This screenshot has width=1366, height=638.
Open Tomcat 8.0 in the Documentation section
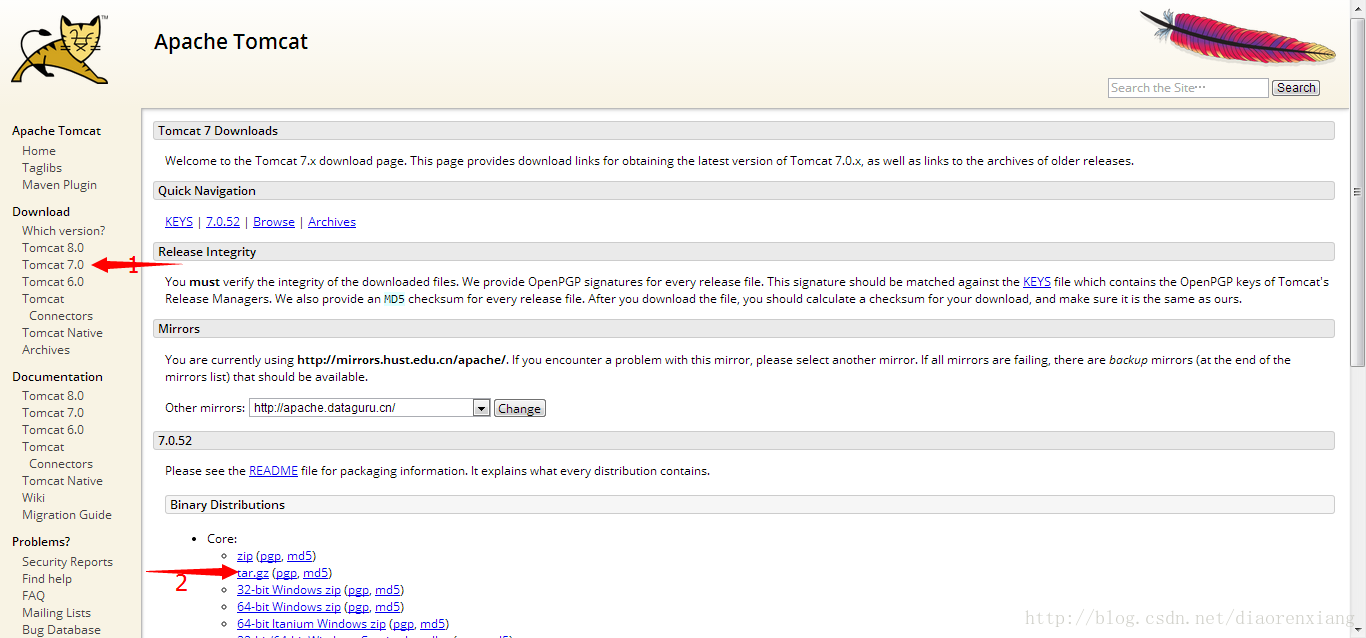pyautogui.click(x=53, y=396)
